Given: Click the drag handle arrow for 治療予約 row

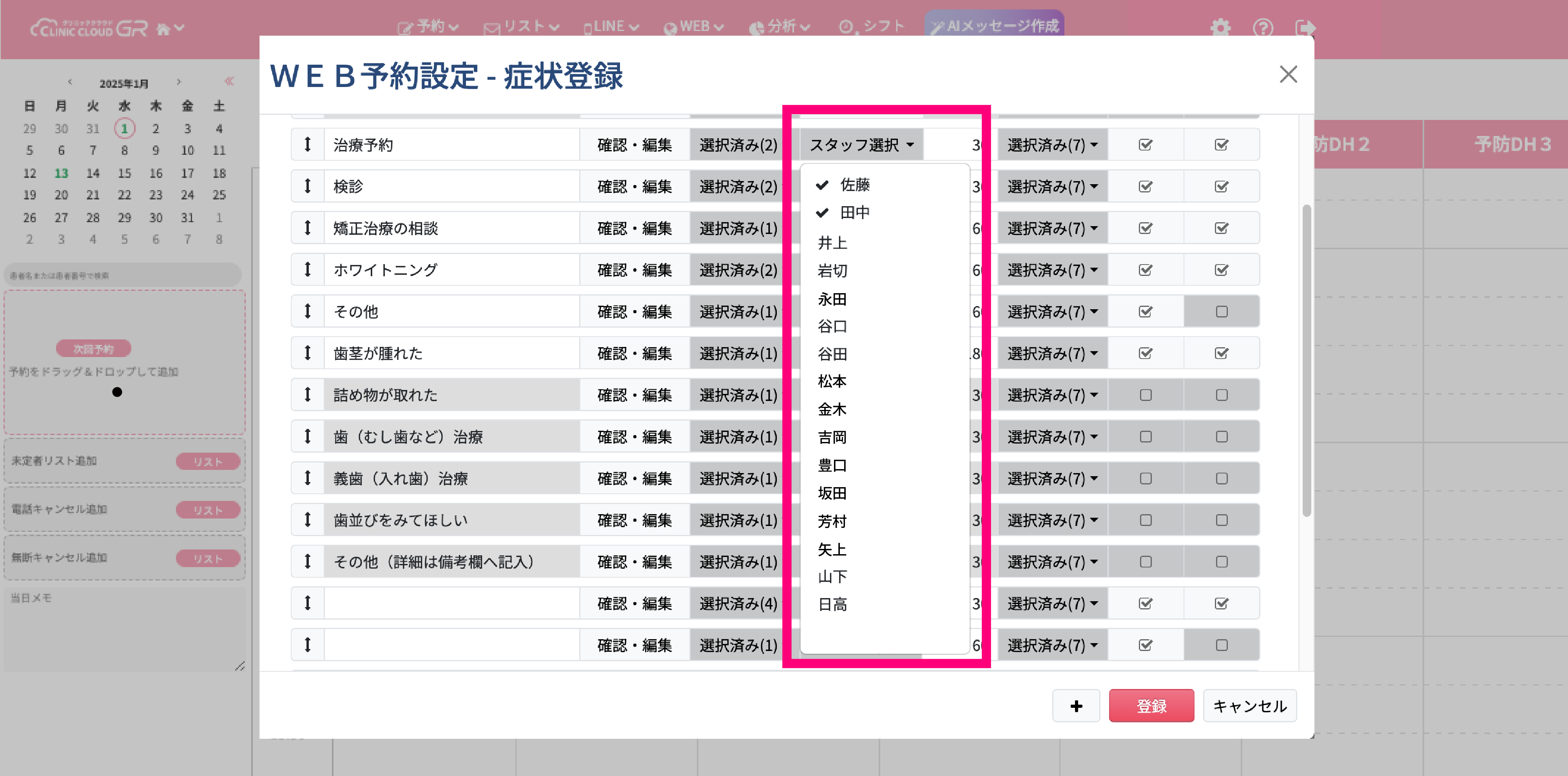Looking at the screenshot, I should (x=307, y=144).
